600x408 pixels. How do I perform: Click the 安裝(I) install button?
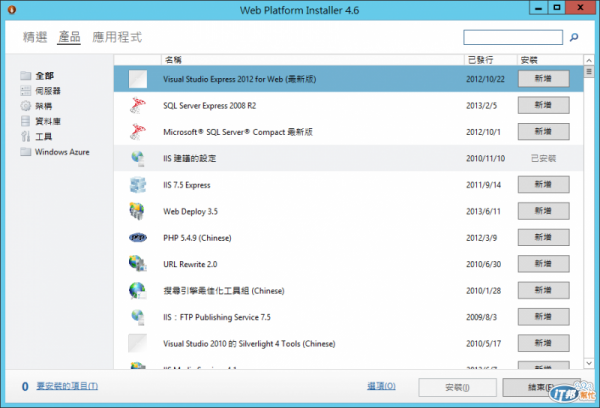point(457,387)
